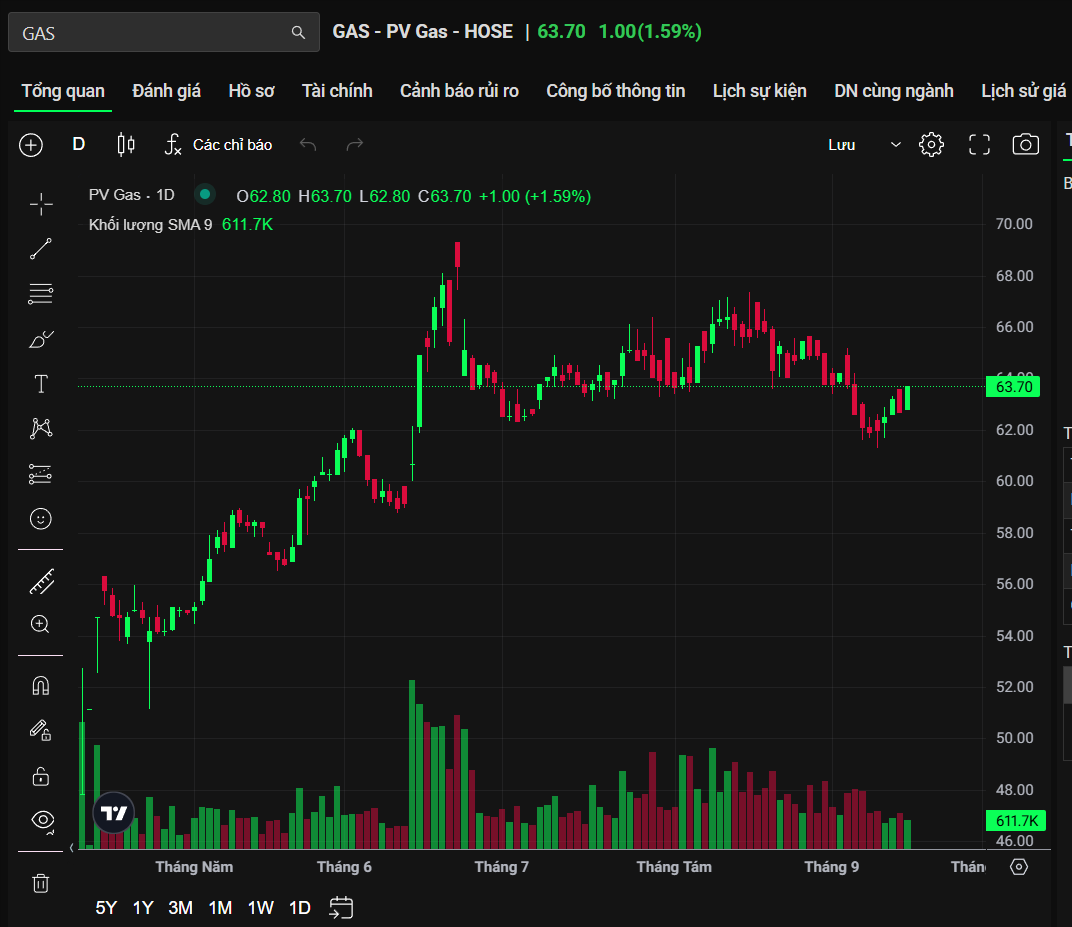Click the green market status dot
Screen dimensions: 1072x927
[x=204, y=195]
